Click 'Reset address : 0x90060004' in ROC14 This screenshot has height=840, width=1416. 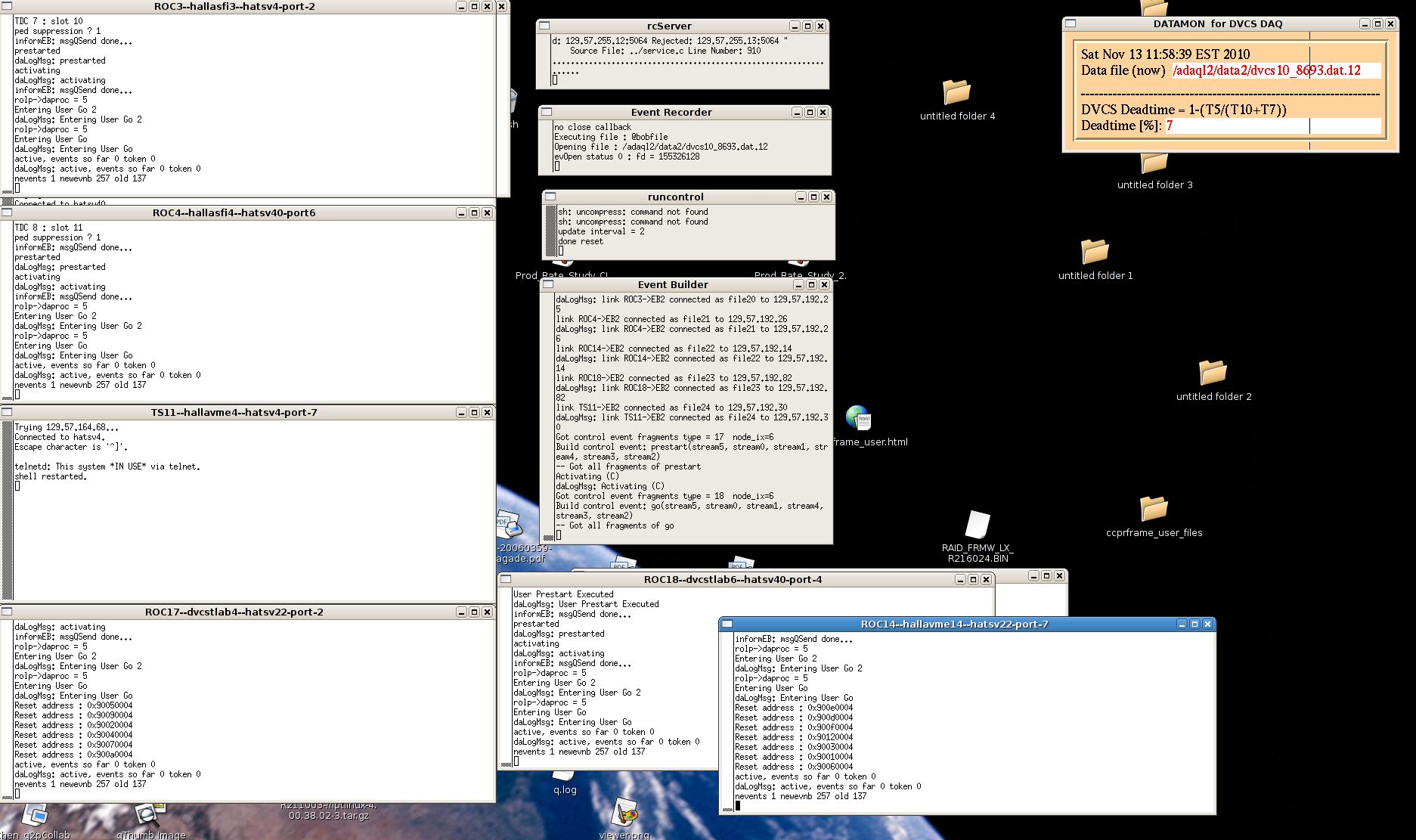tap(794, 767)
